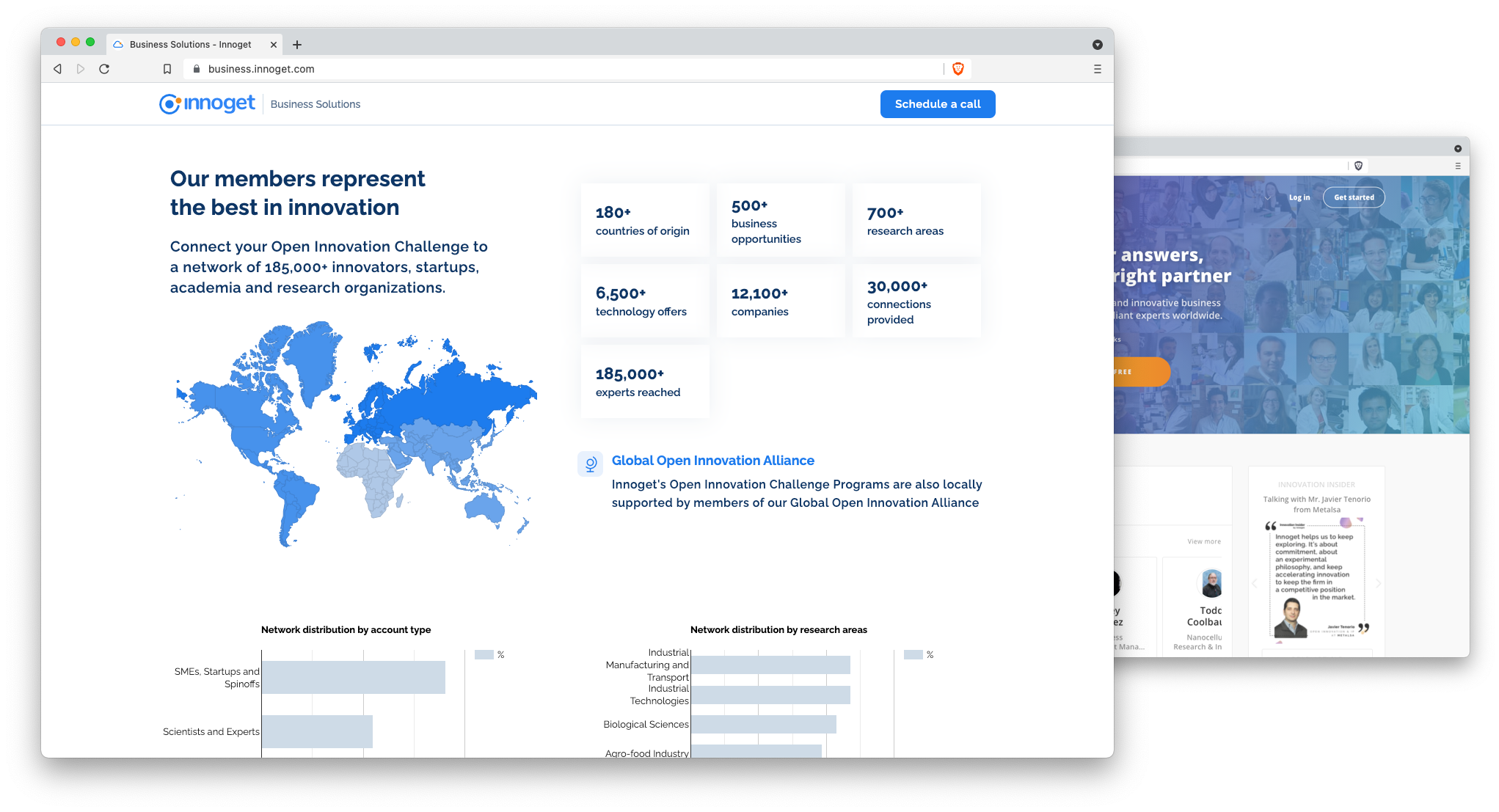Click the 180+ countries of origin card

click(x=645, y=221)
